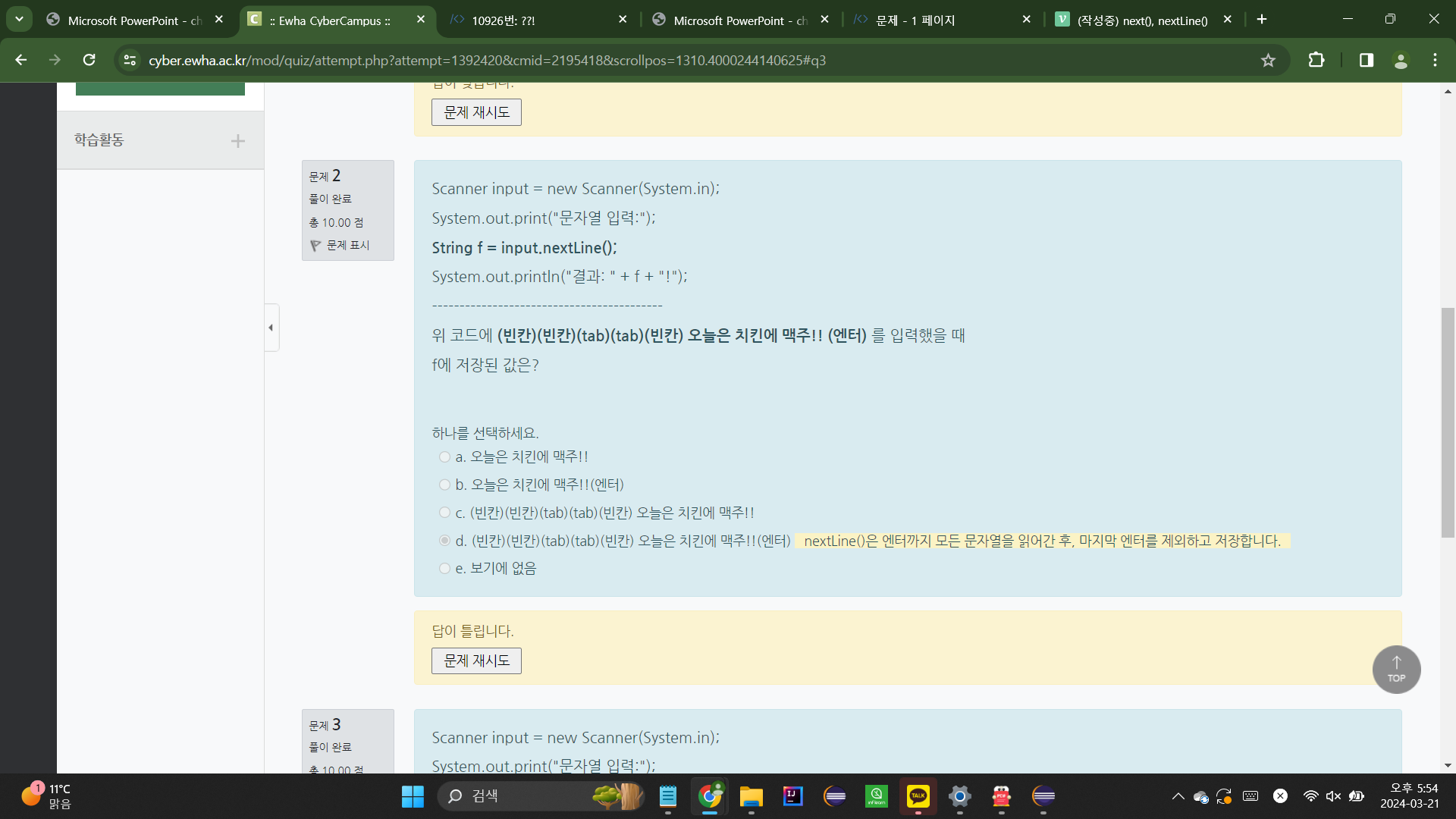Select option e 보기에 없음

tap(444, 569)
